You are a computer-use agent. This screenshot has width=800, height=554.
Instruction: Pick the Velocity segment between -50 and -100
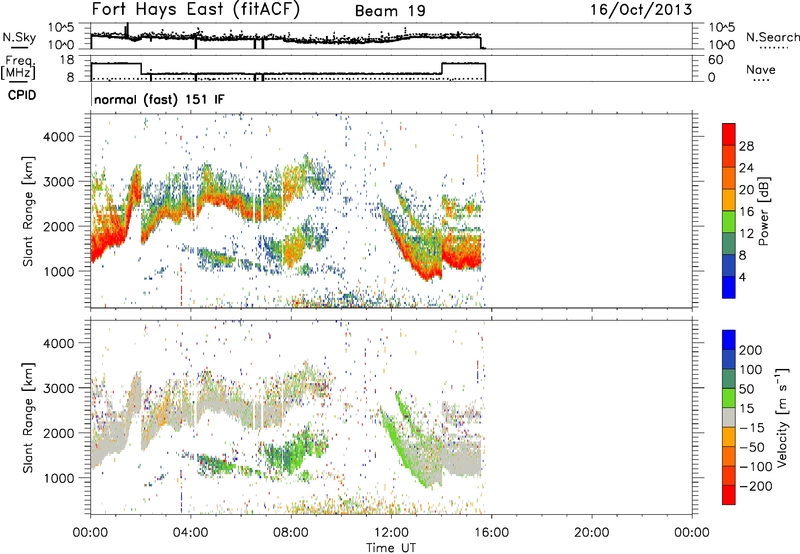[729, 456]
